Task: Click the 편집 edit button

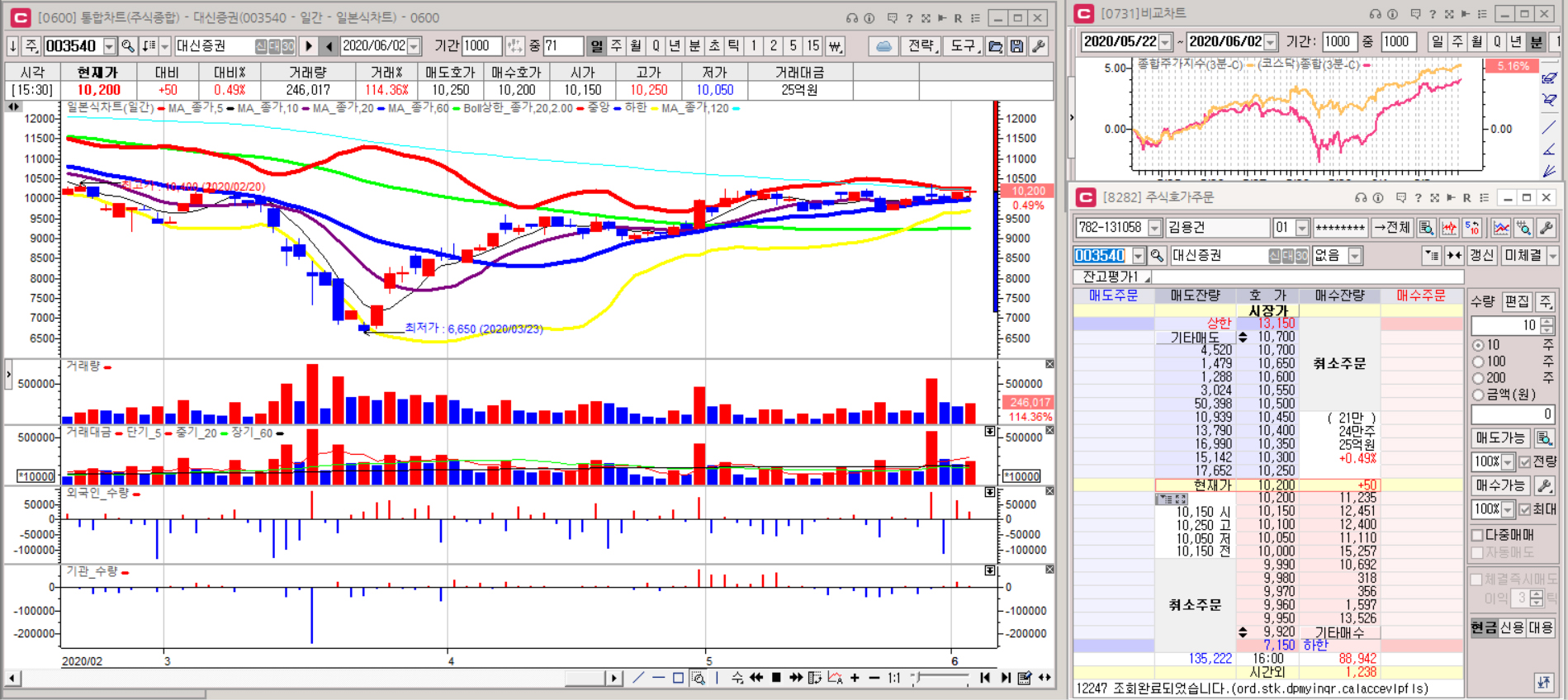Action: [x=1517, y=302]
